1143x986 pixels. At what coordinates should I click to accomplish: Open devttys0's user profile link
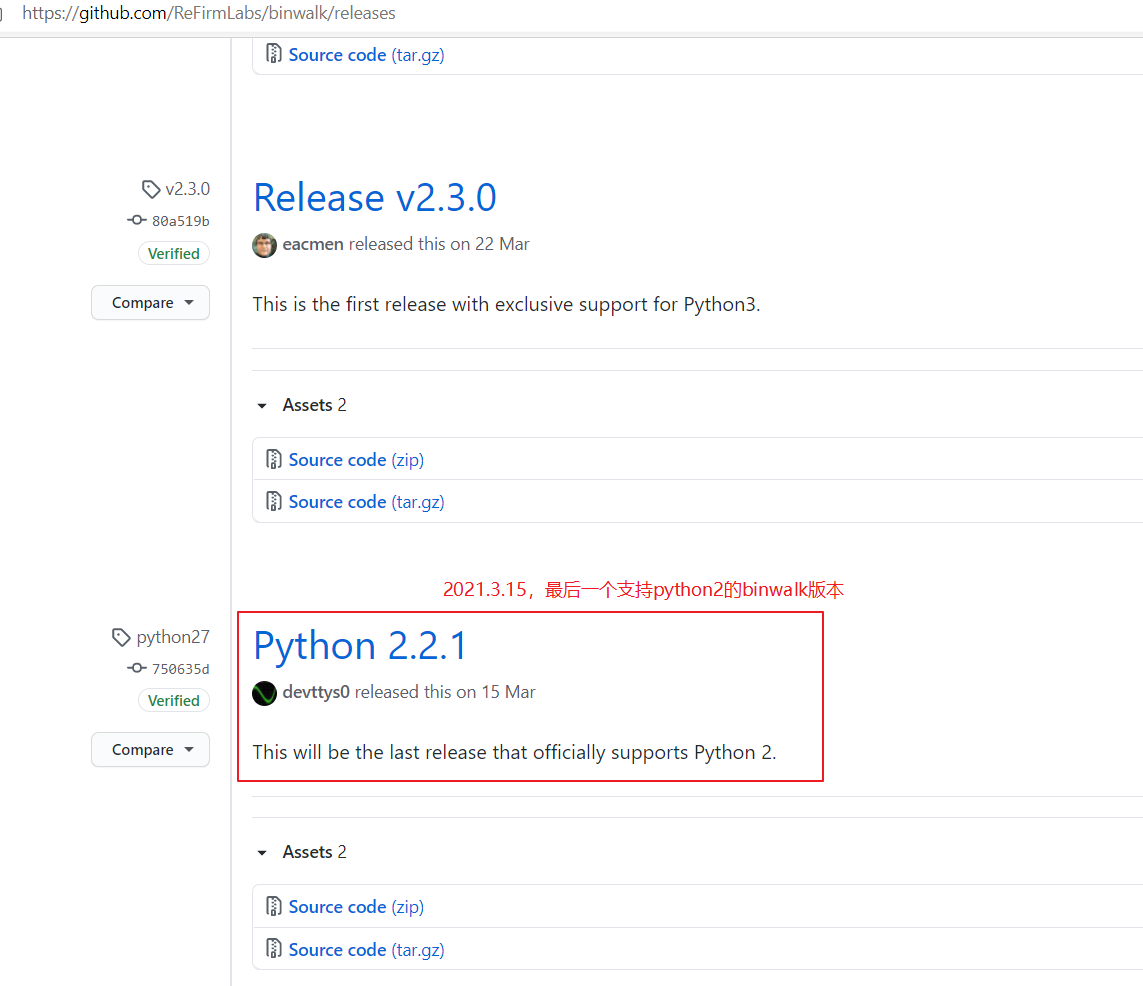pyautogui.click(x=316, y=692)
